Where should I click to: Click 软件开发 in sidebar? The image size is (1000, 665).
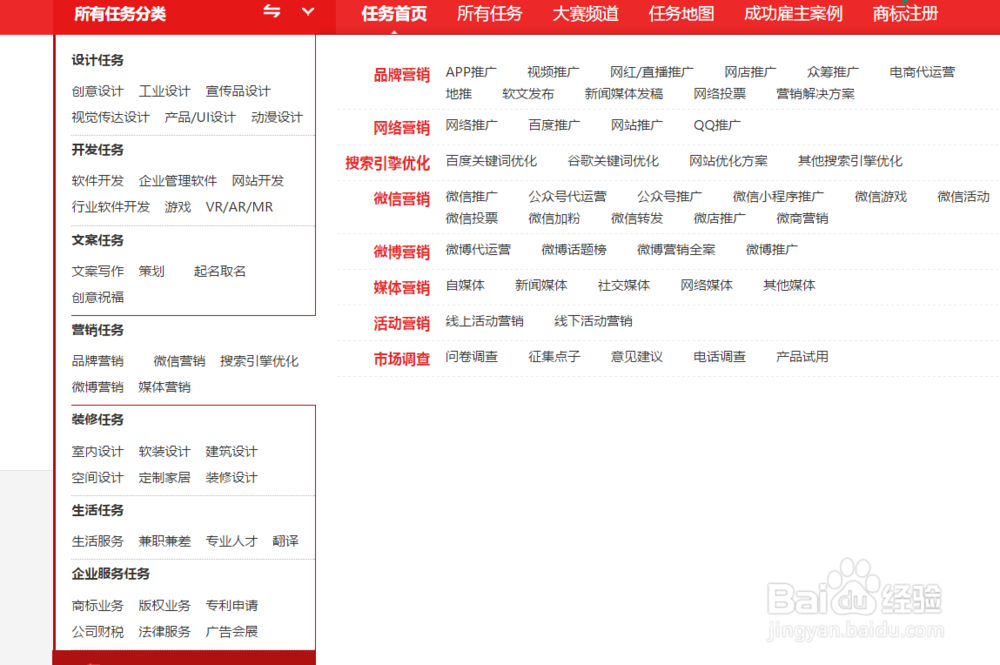[98, 181]
